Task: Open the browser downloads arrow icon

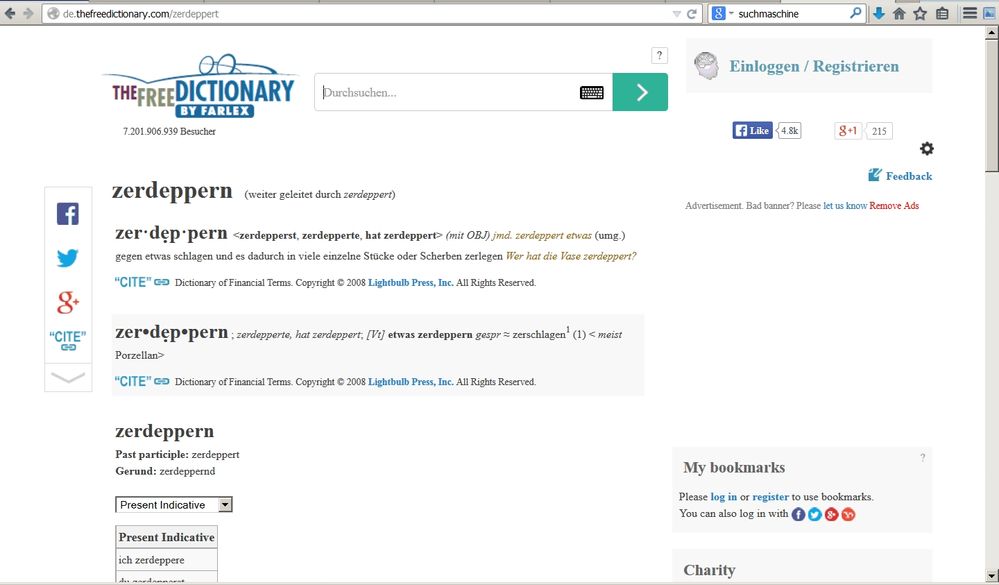Action: tap(878, 14)
